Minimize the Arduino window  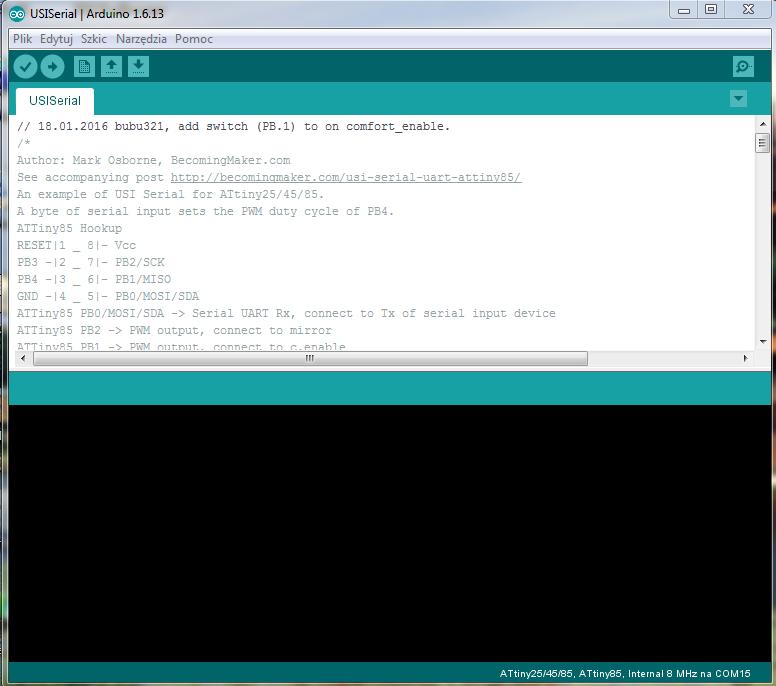pyautogui.click(x=684, y=10)
